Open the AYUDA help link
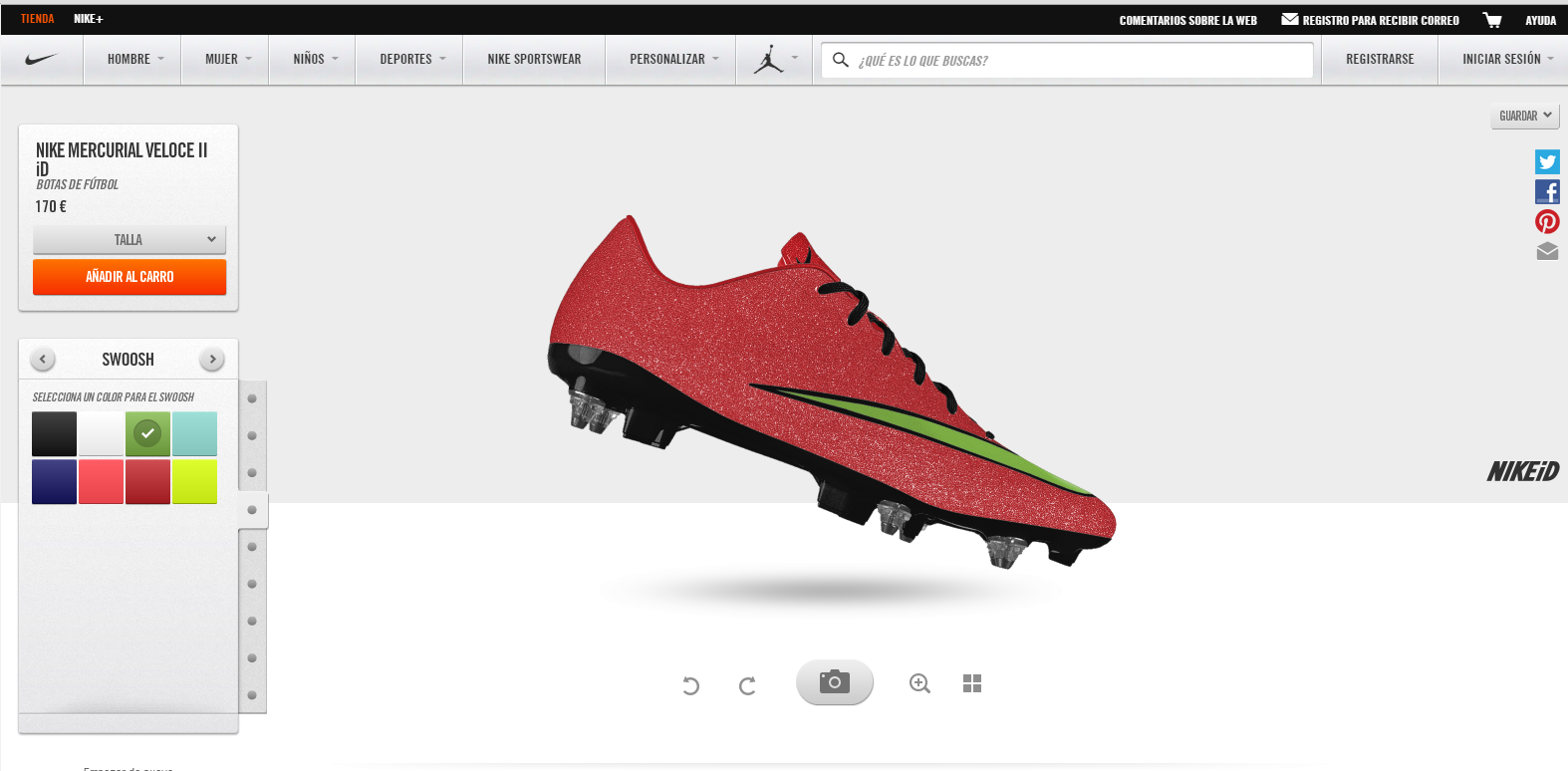Screen dimensions: 1568x771 click(1540, 20)
